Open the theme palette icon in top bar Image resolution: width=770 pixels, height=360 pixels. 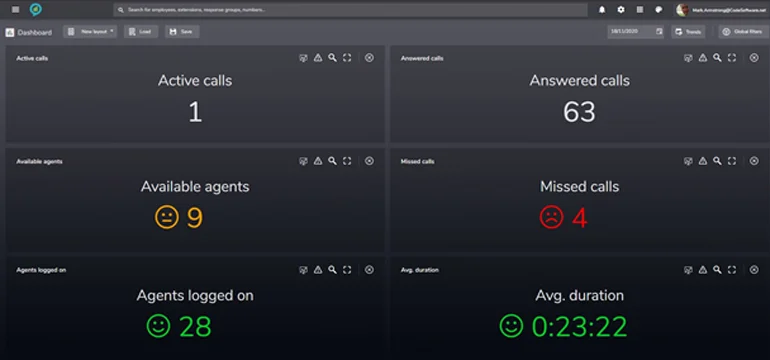point(659,10)
